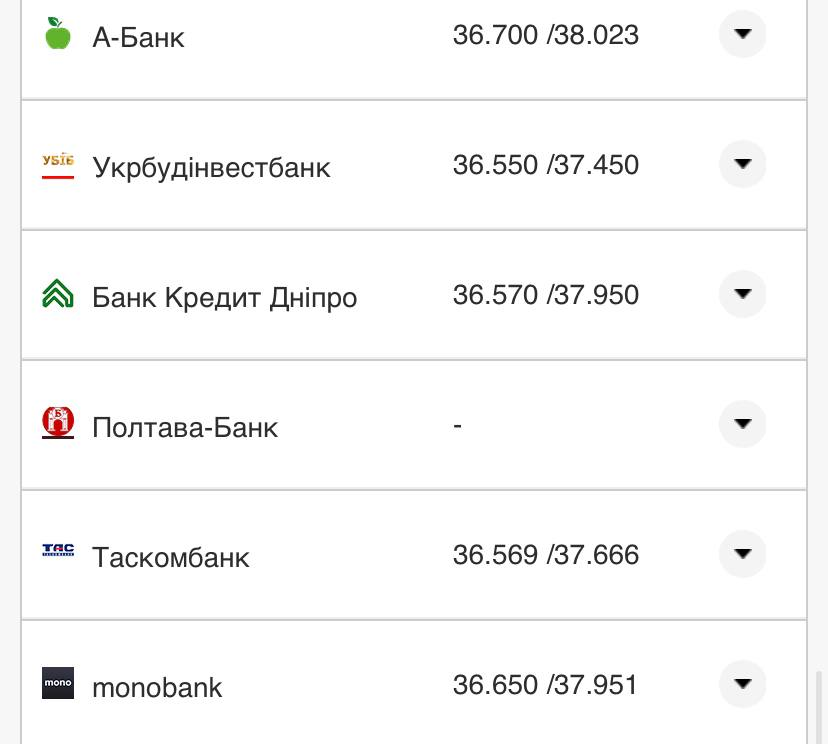Click the monobank black square logo

point(57,684)
